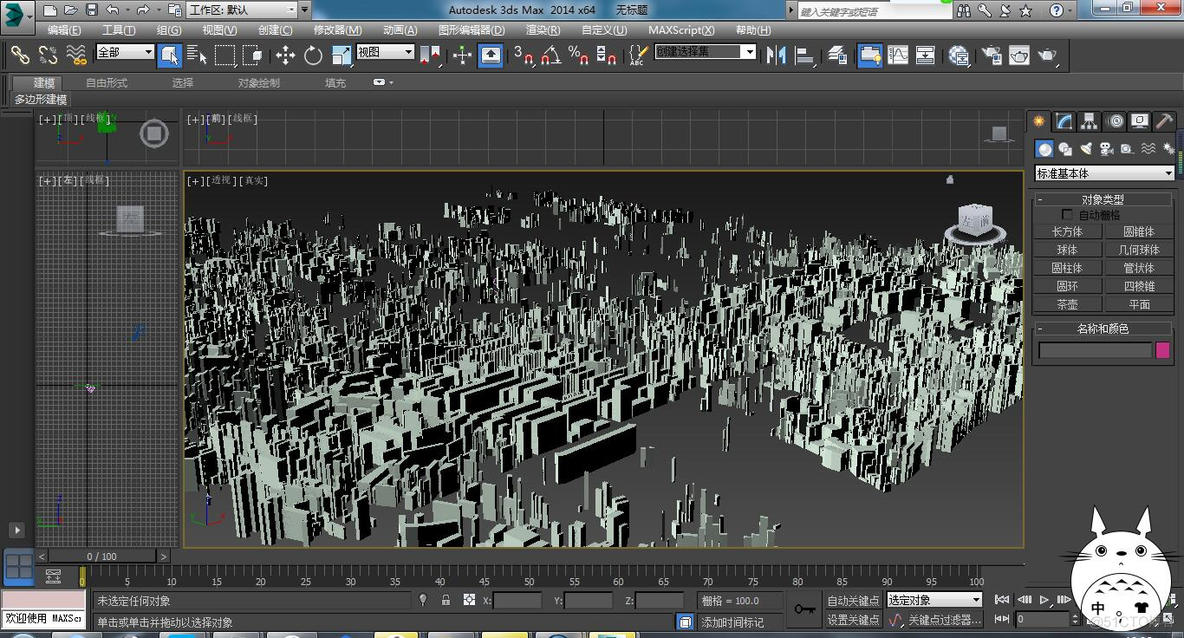
Task: Select the Link objects tool
Action: (20, 55)
